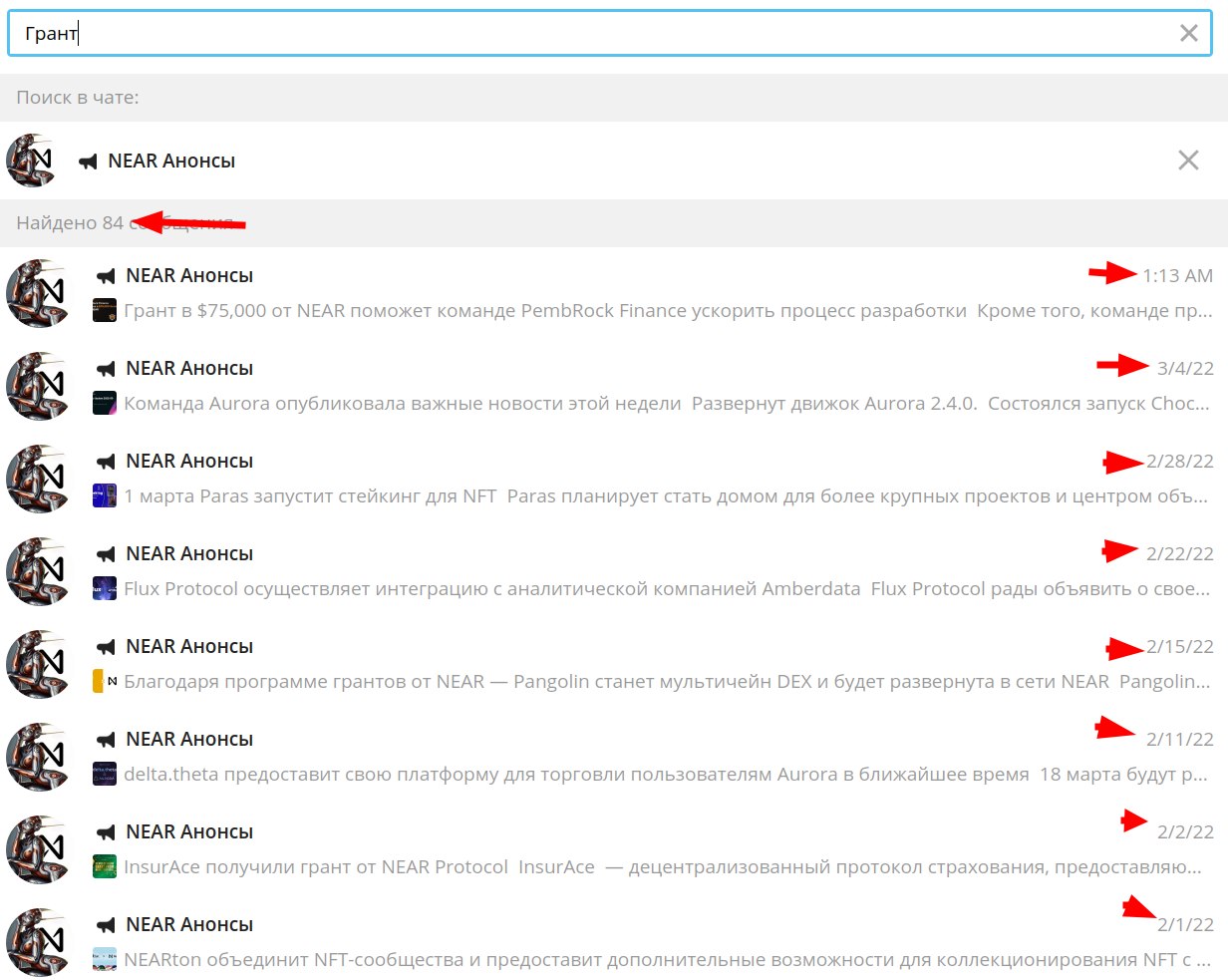Image resolution: width=1228 pixels, height=980 pixels.
Task: Click Paras message preview thumbnail
Action: tap(105, 496)
